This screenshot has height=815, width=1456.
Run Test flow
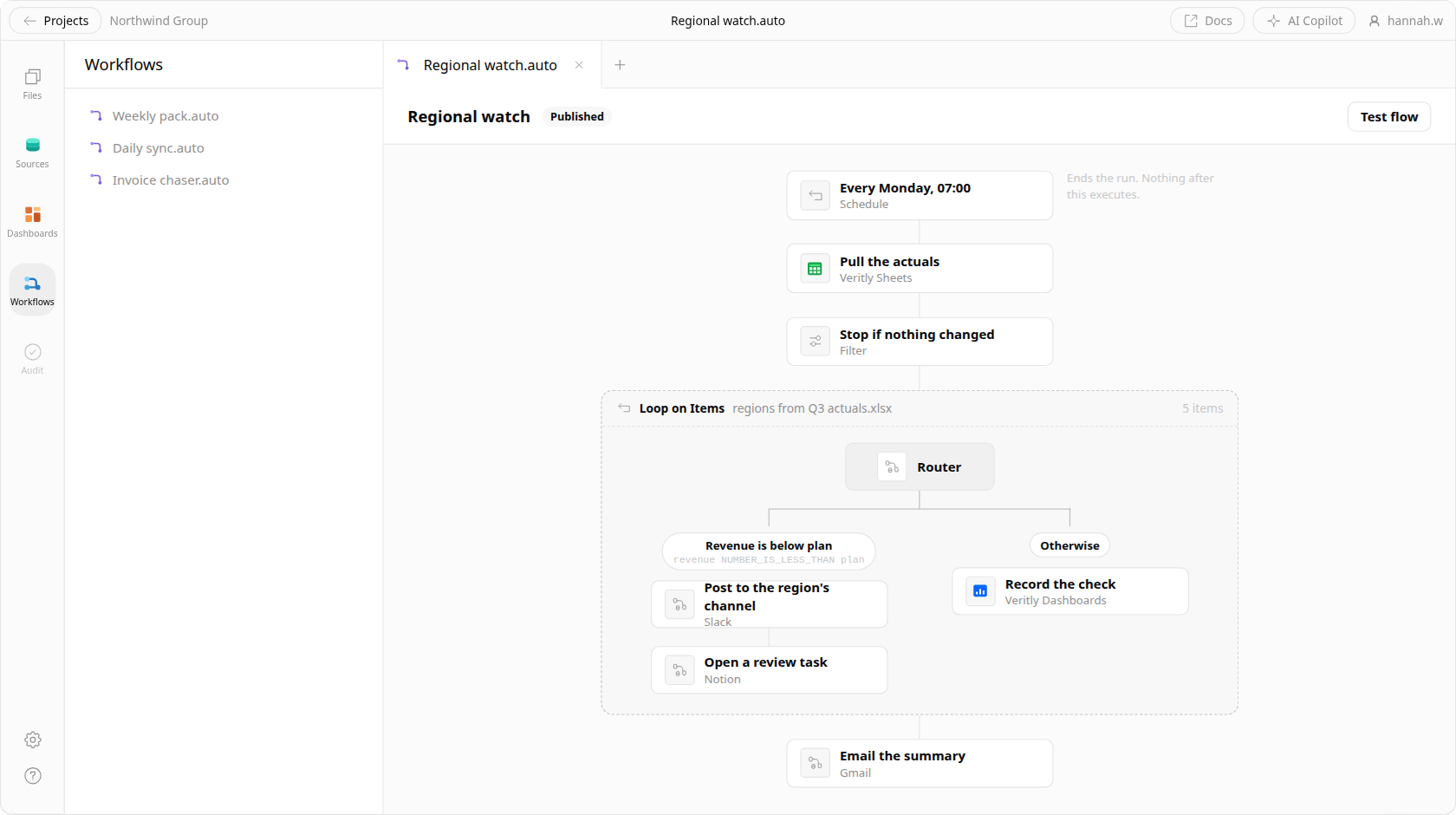[x=1388, y=117]
